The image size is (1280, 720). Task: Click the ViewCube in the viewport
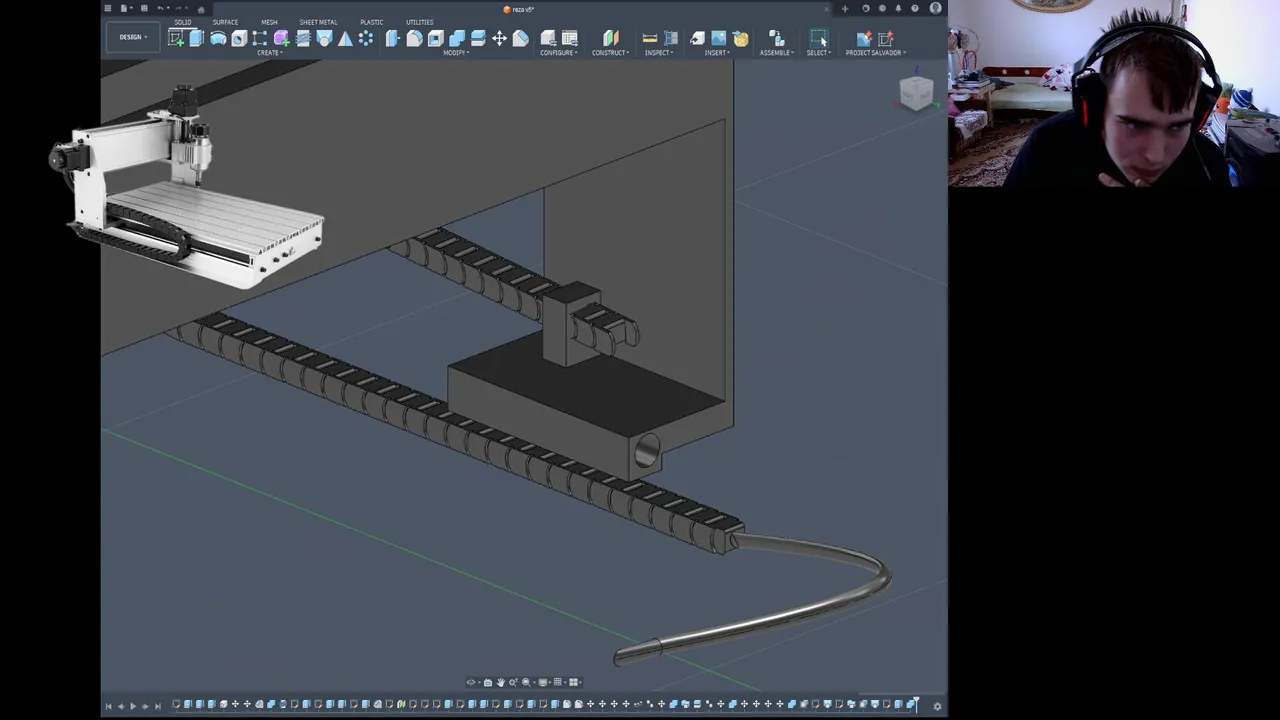coord(916,93)
